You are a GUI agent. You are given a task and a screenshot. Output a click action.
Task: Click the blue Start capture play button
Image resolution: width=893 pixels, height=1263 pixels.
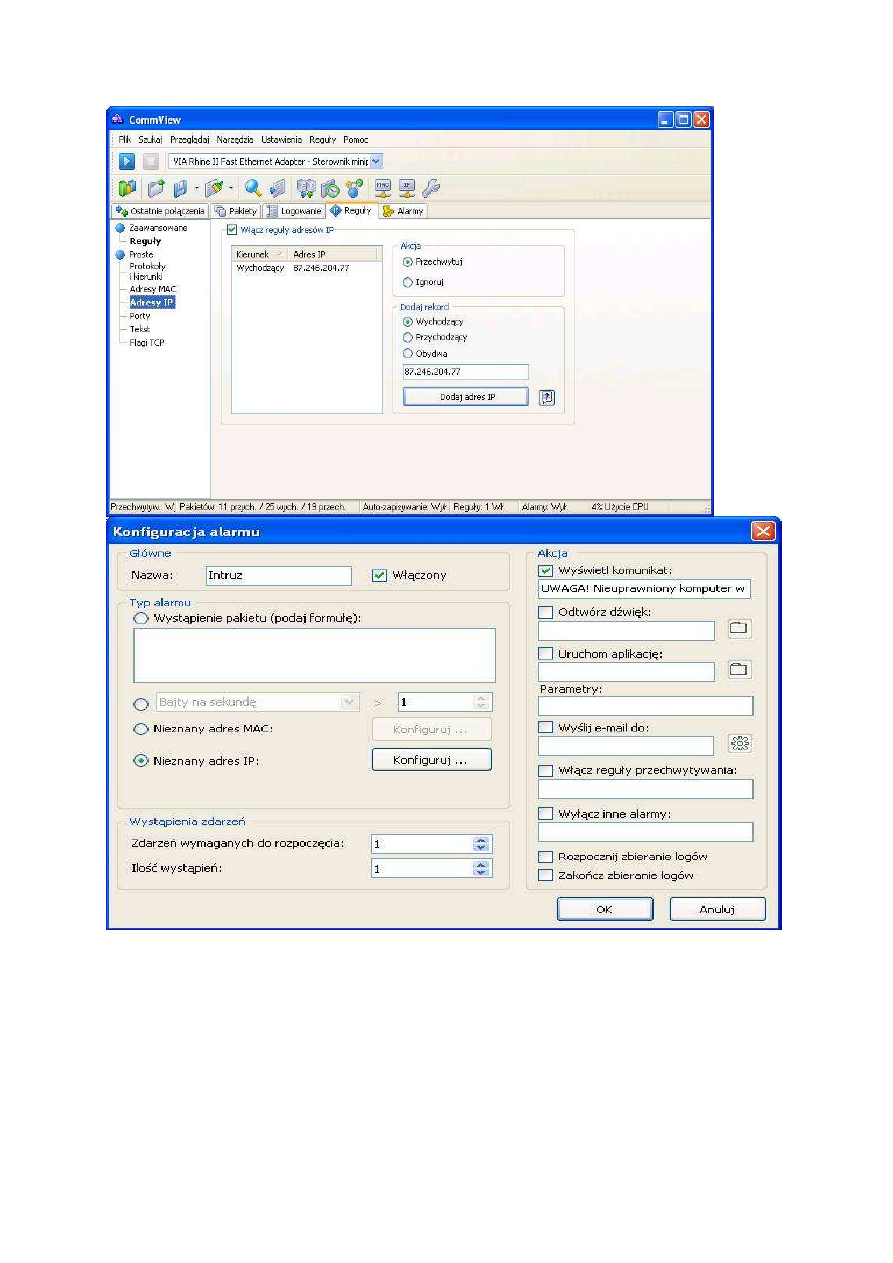(128, 161)
